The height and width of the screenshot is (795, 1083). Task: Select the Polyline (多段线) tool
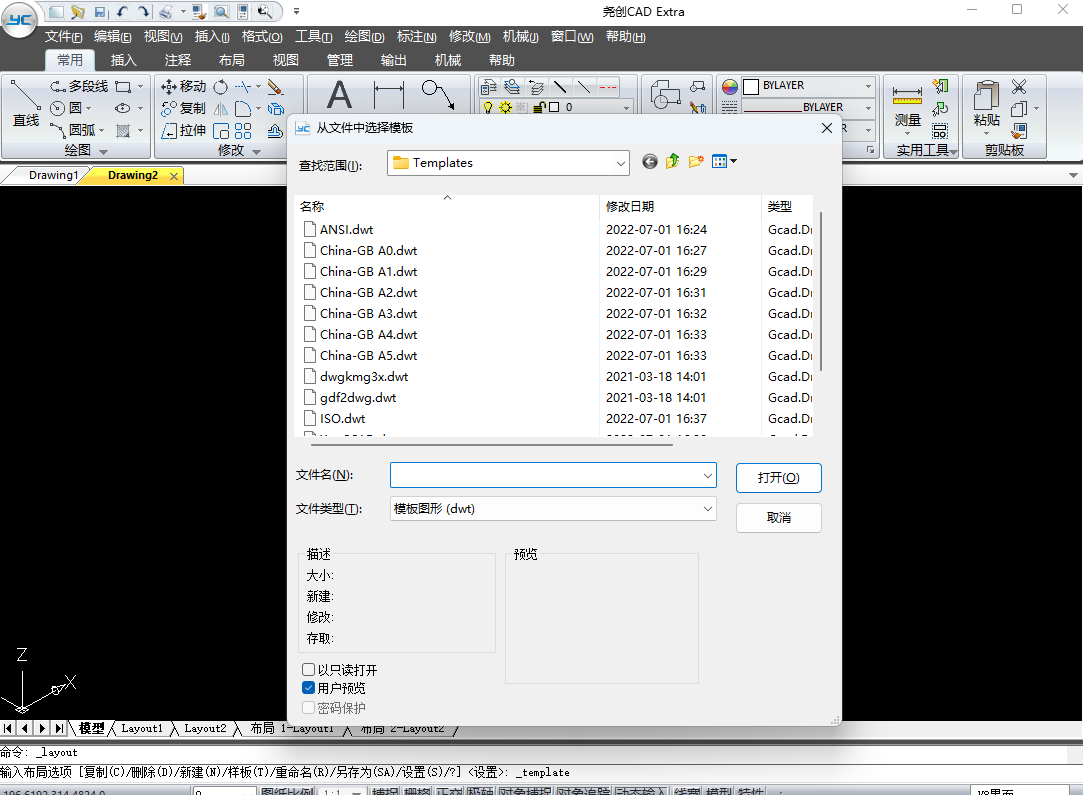point(79,86)
